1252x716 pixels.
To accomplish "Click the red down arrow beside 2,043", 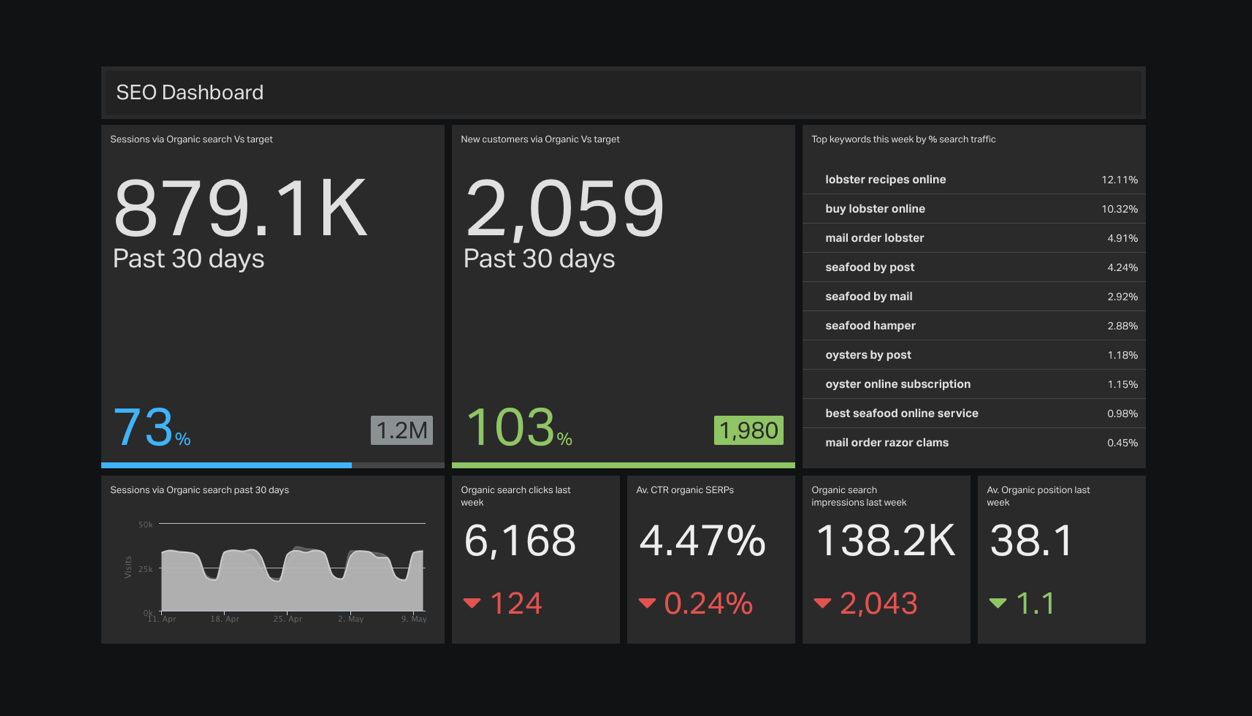I will point(823,603).
